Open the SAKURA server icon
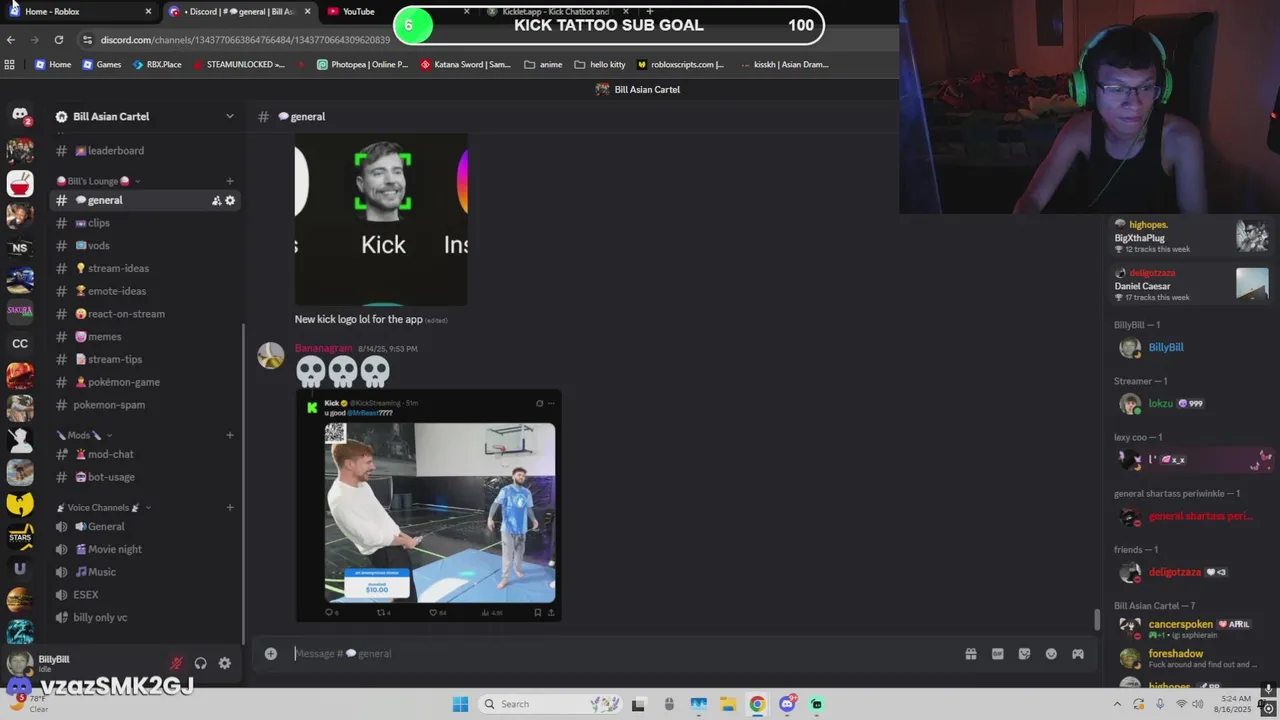Image resolution: width=1280 pixels, height=720 pixels. (20, 311)
